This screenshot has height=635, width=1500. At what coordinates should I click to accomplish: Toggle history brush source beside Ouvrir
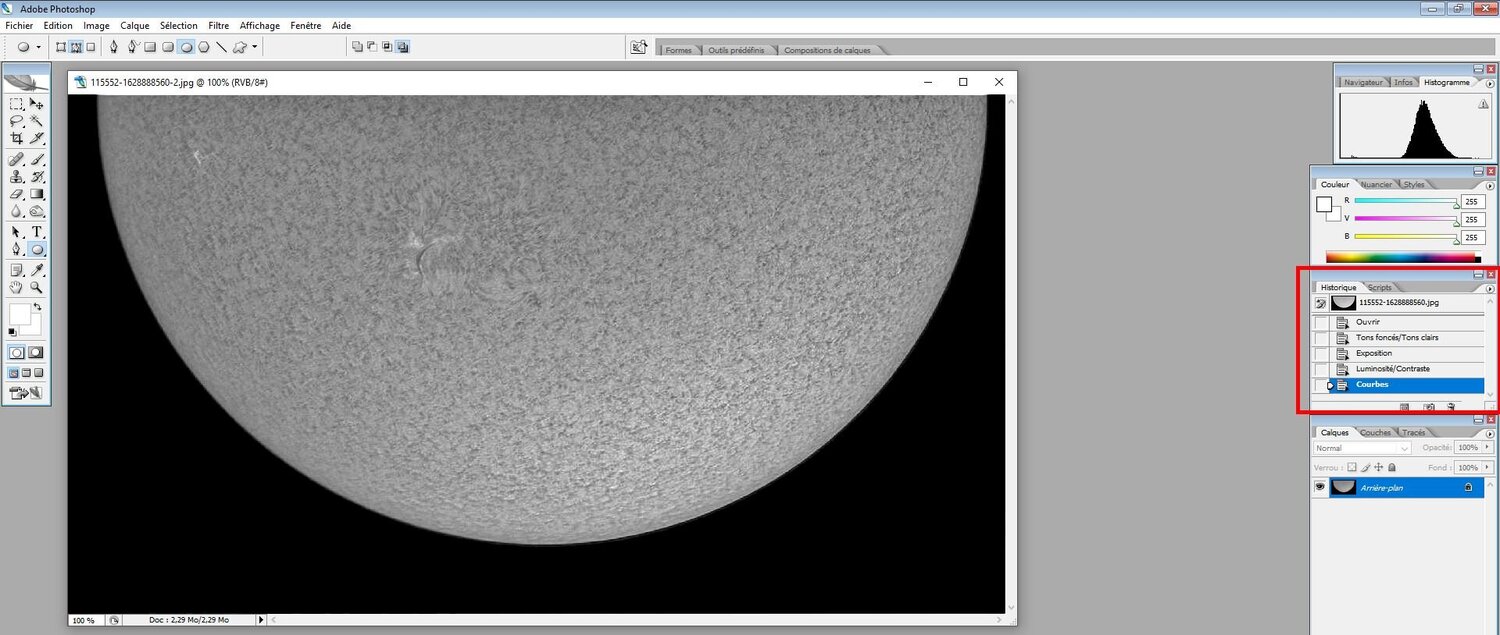pos(1321,322)
